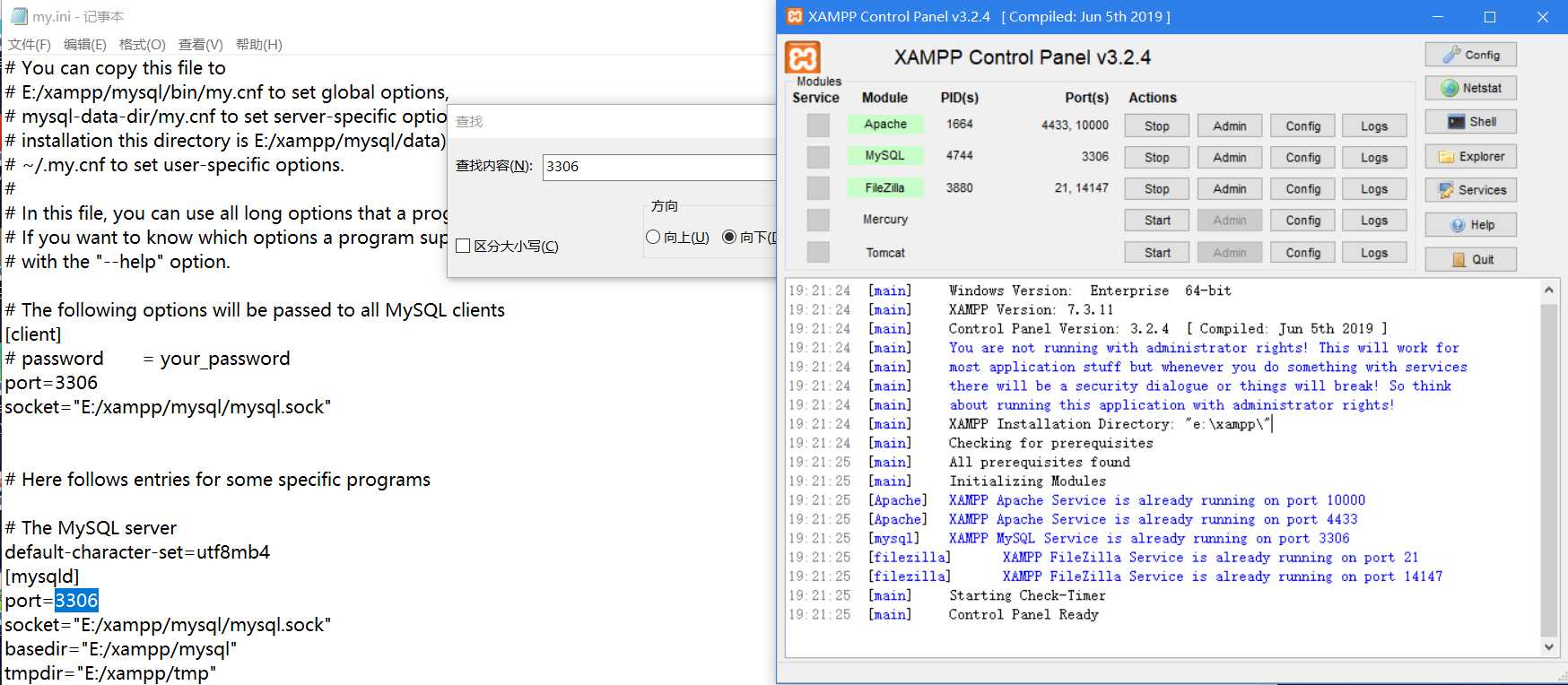Open MySQL Admin page
1568x685 pixels.
tap(1230, 158)
